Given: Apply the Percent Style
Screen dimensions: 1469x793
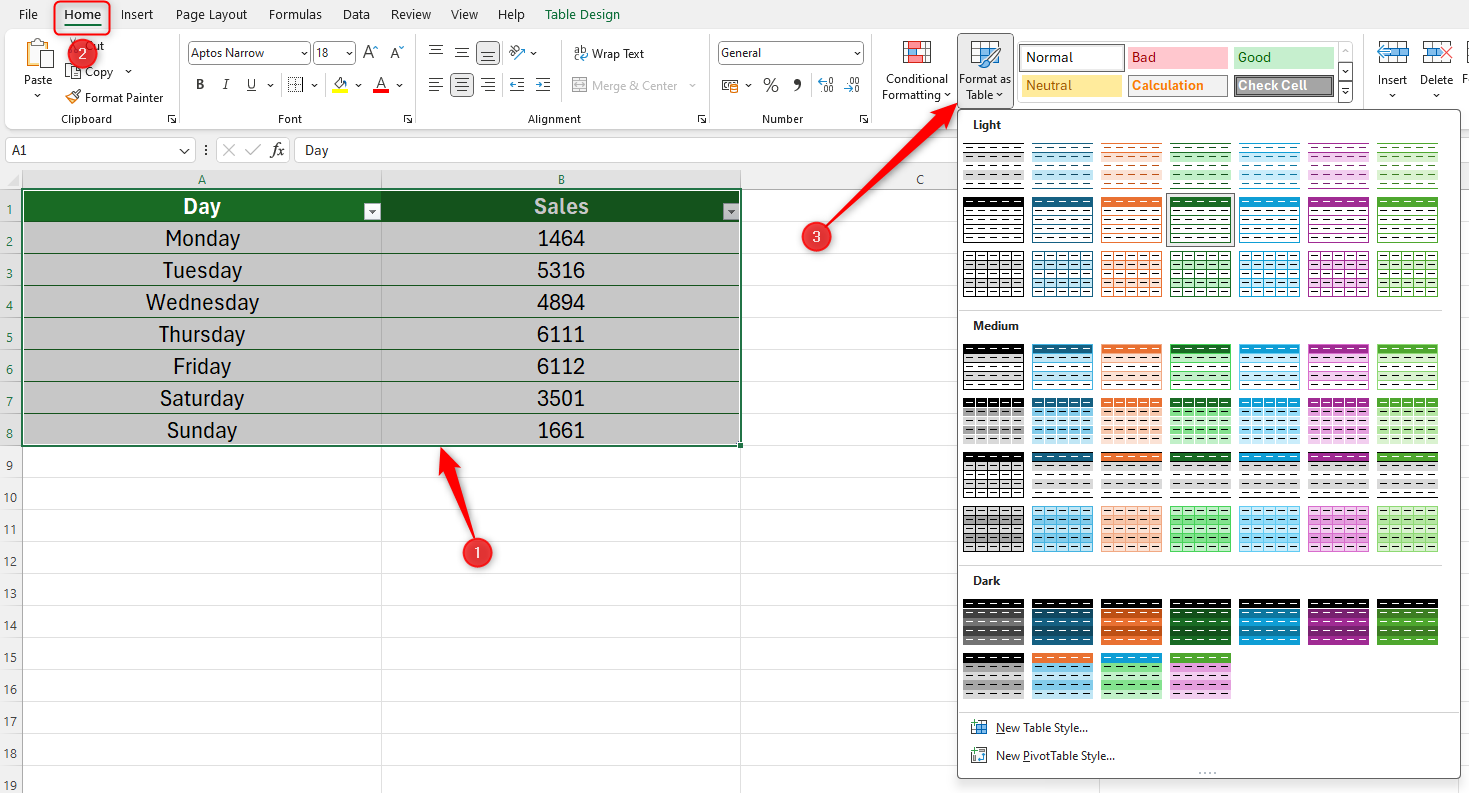Looking at the screenshot, I should [771, 86].
